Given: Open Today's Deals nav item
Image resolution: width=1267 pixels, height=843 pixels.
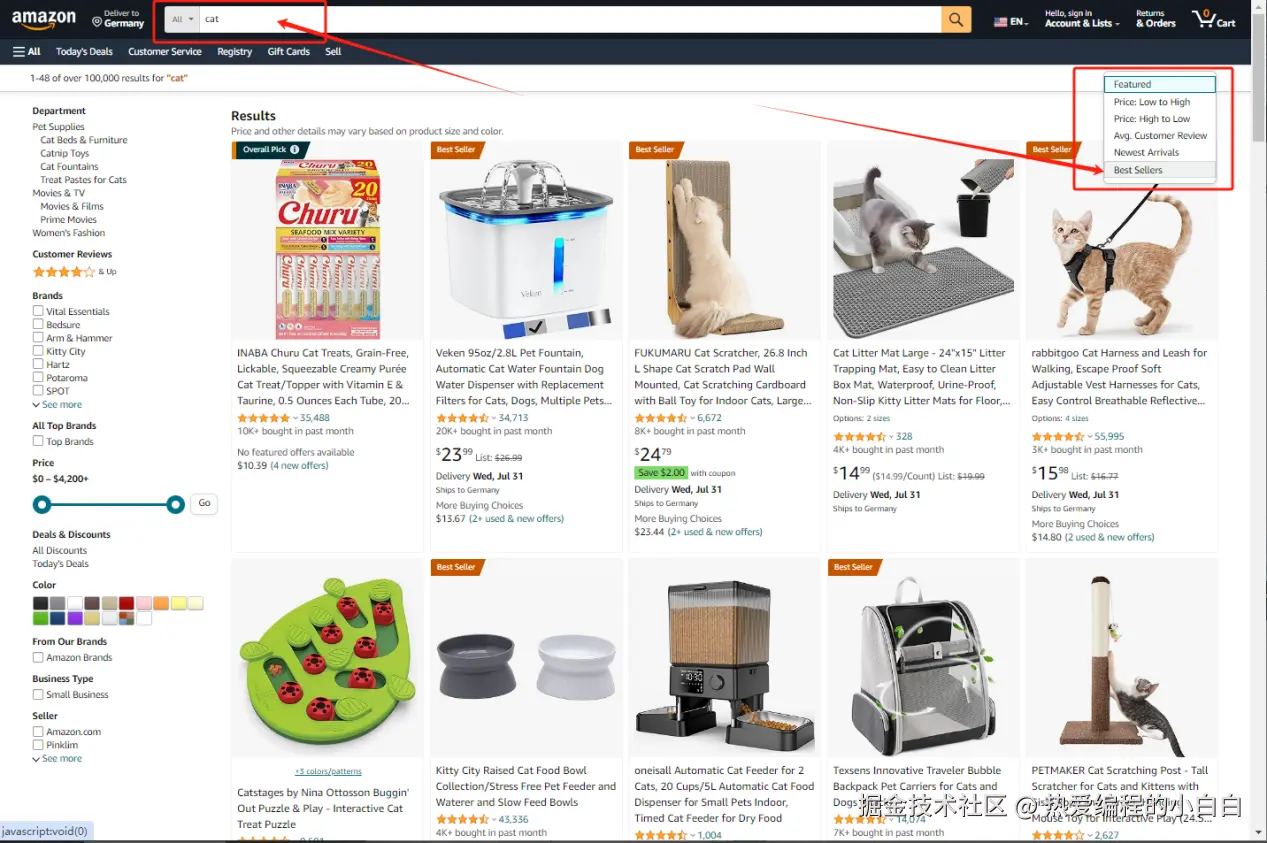Looking at the screenshot, I should 84,52.
